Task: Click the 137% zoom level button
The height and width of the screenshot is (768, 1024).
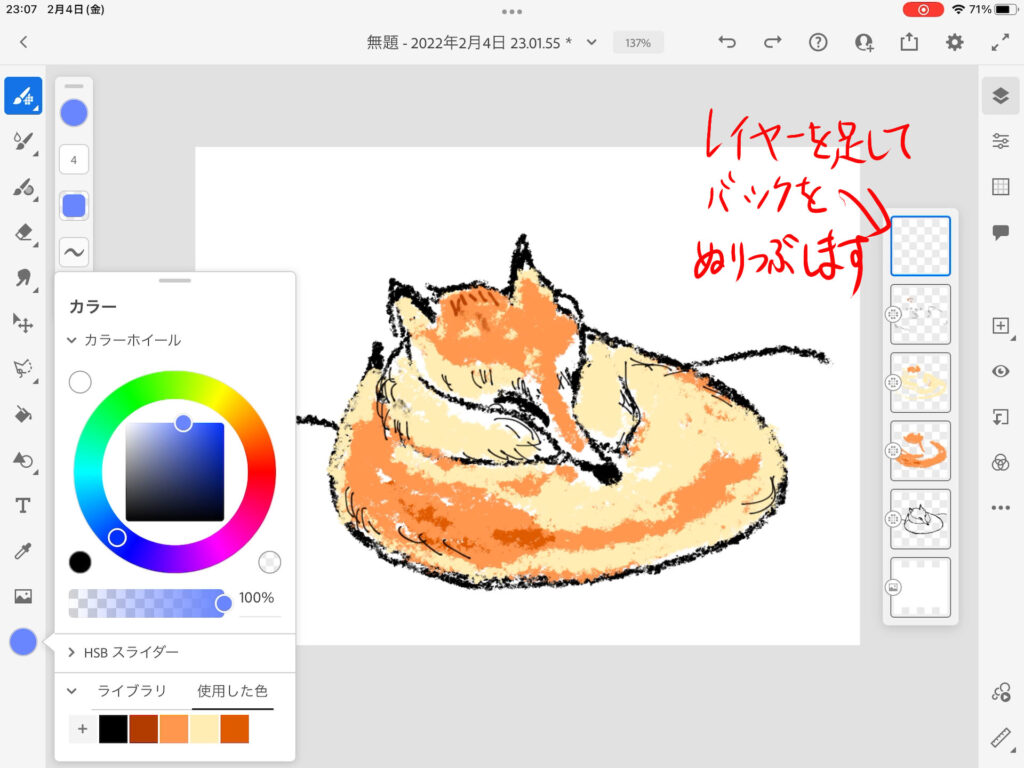Action: point(638,43)
